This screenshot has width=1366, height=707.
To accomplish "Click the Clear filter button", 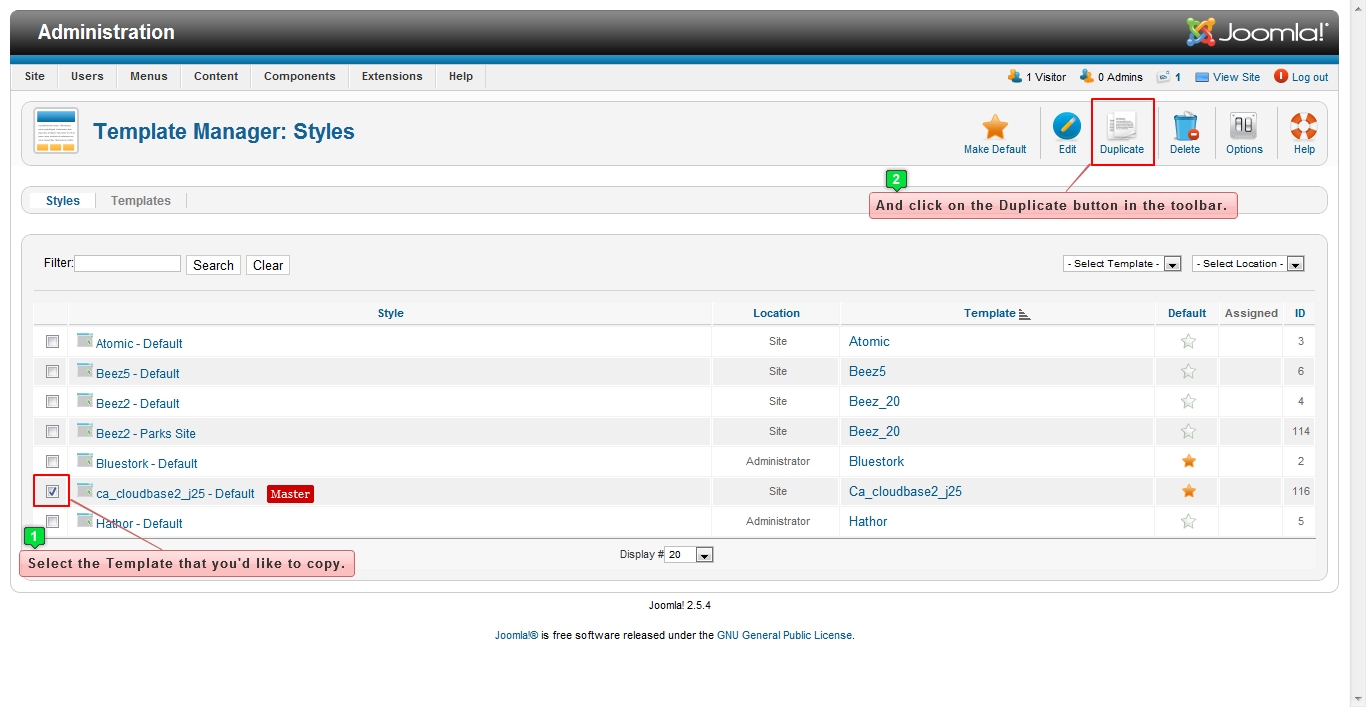I will (268, 265).
